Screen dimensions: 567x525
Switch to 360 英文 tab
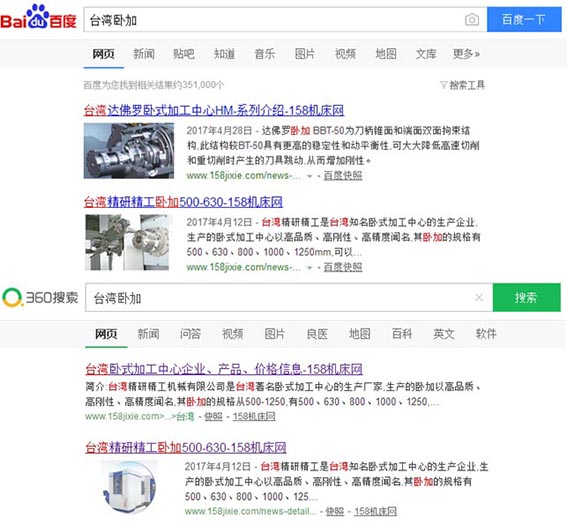(x=444, y=334)
